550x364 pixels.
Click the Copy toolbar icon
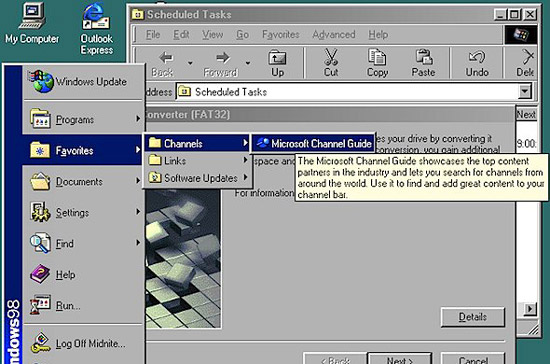pos(377,57)
